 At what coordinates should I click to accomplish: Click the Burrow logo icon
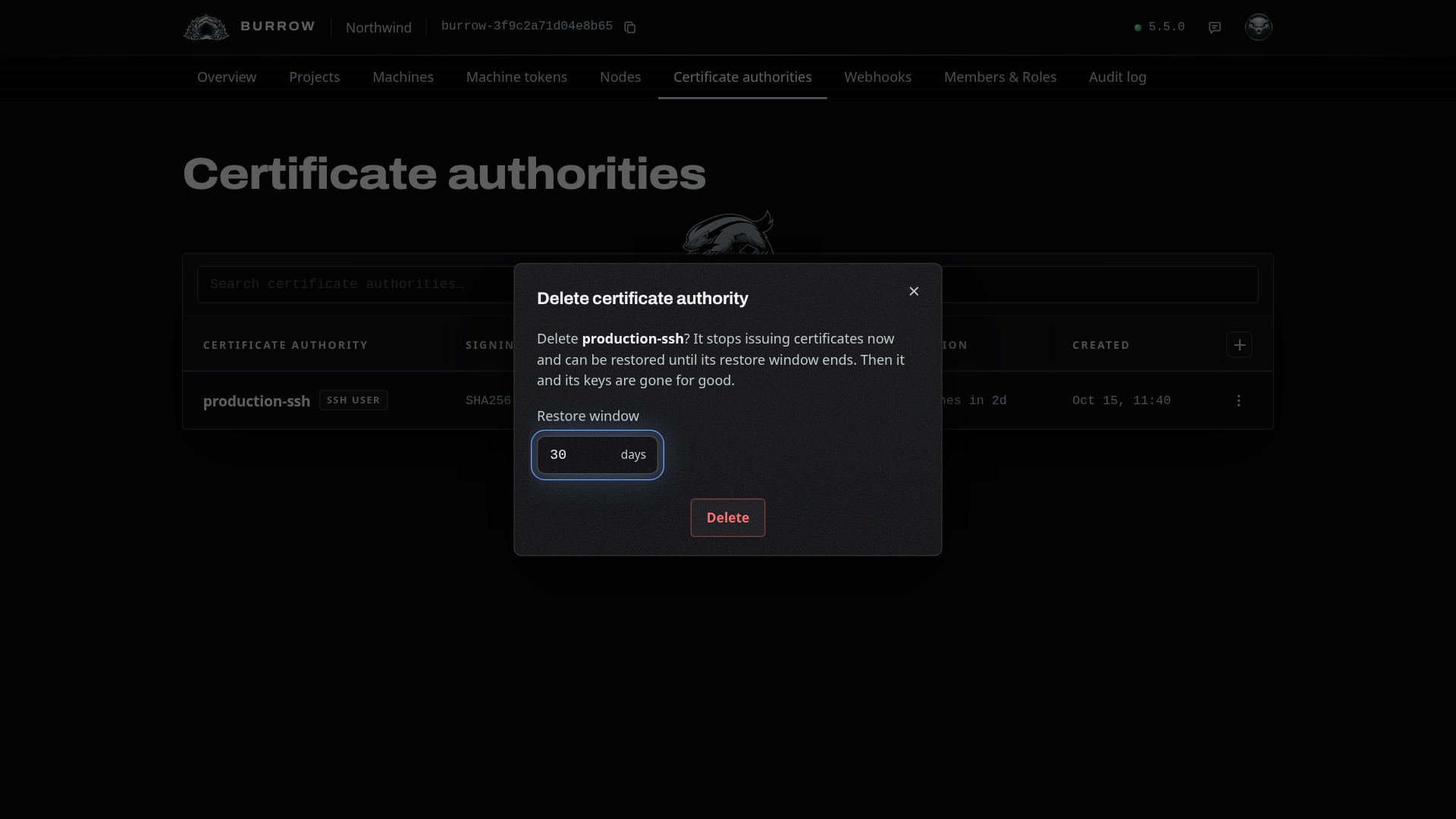click(206, 27)
